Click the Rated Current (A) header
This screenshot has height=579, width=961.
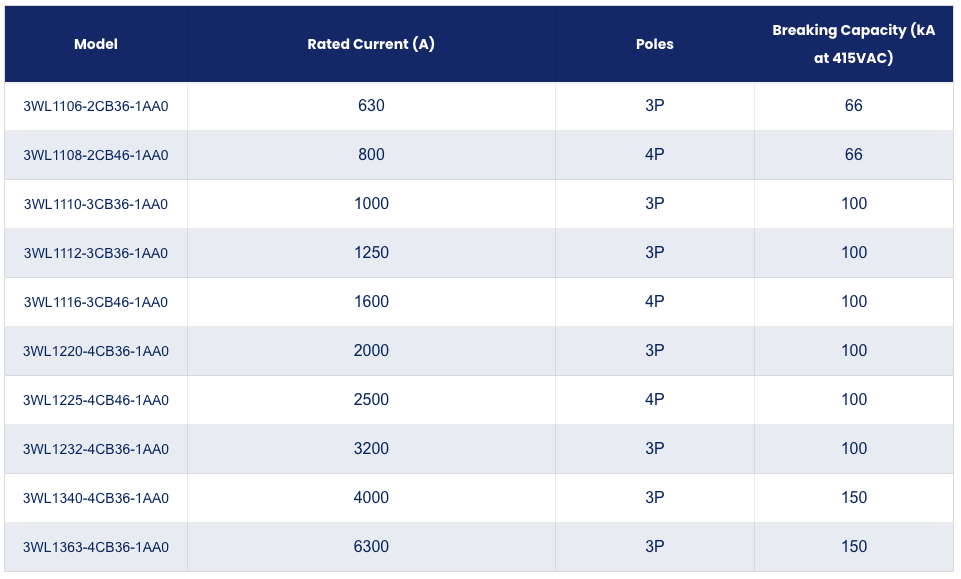coord(371,44)
